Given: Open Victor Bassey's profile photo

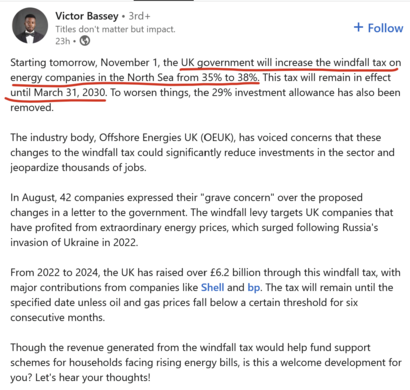Looking at the screenshot, I should pos(30,26).
